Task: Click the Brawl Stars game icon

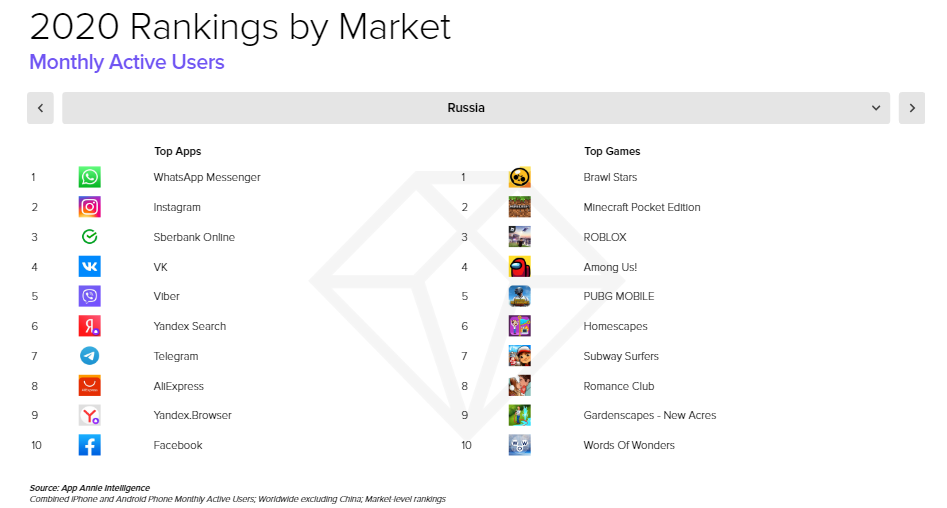Action: (x=519, y=177)
